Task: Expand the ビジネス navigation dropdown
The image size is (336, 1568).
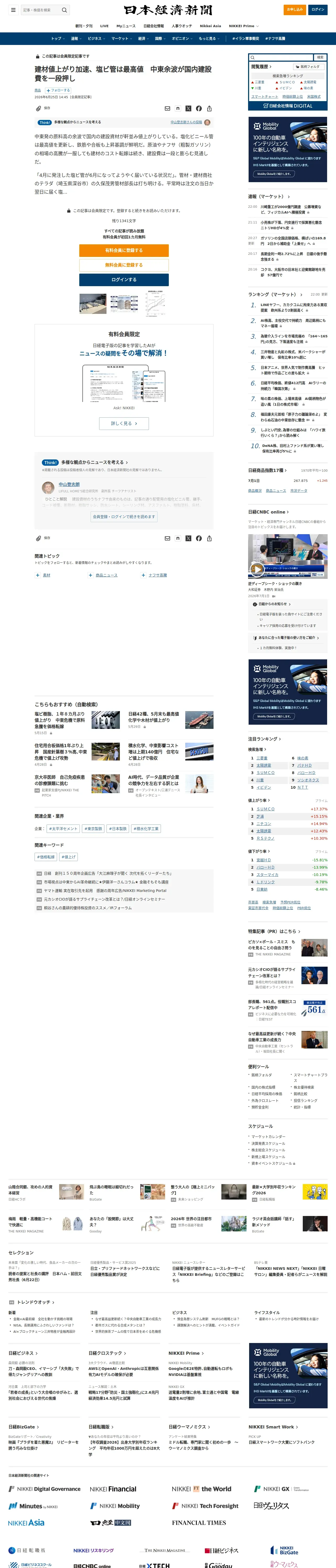Action: pyautogui.click(x=96, y=38)
